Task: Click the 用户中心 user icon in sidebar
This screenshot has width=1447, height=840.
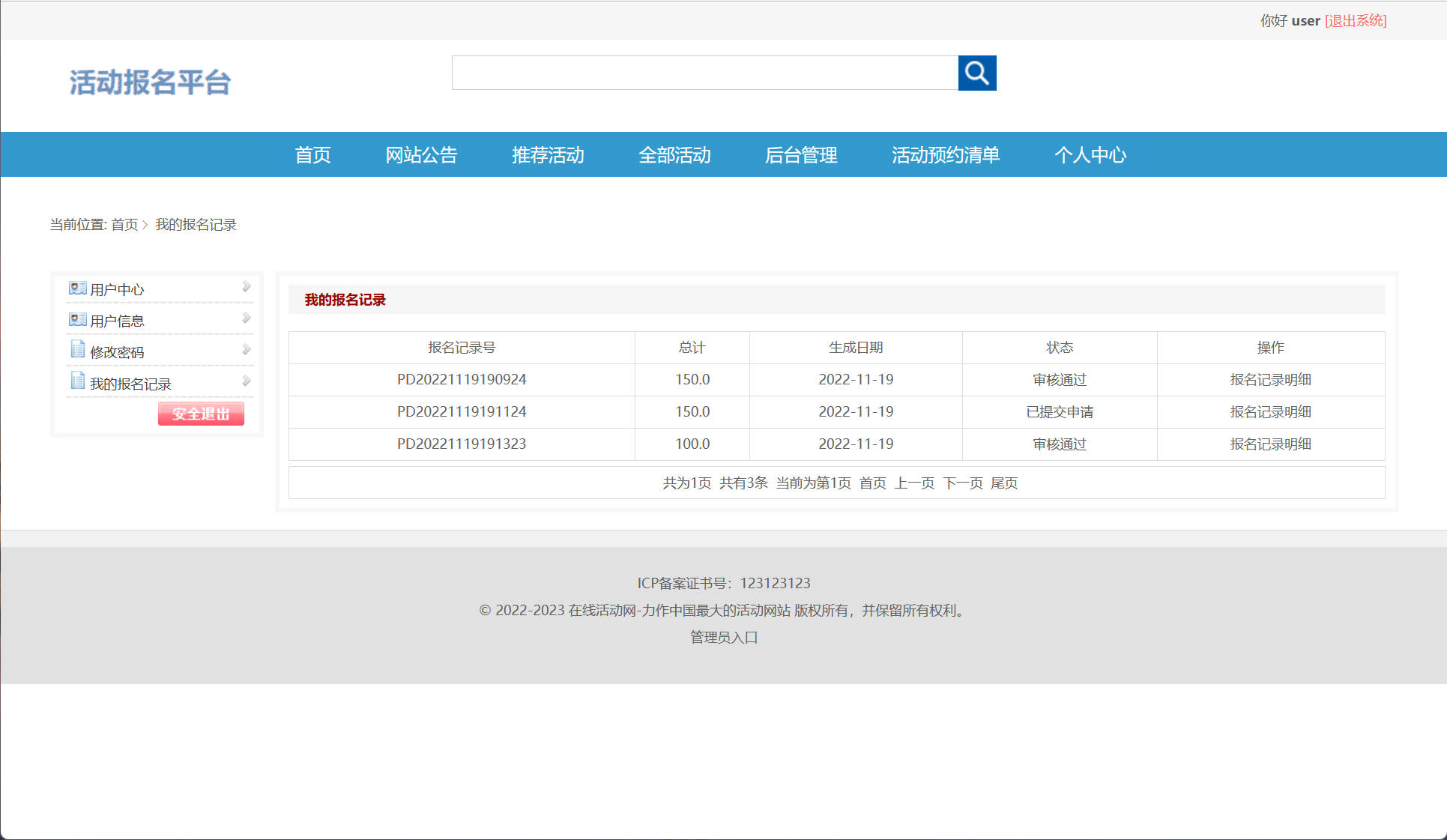Action: [78, 288]
